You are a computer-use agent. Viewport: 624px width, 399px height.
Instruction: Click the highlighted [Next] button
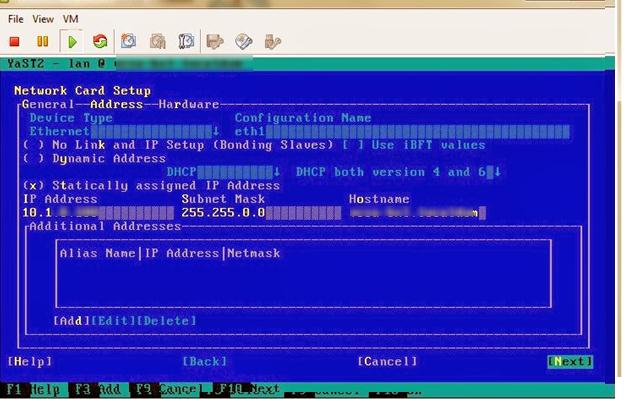pyautogui.click(x=570, y=361)
